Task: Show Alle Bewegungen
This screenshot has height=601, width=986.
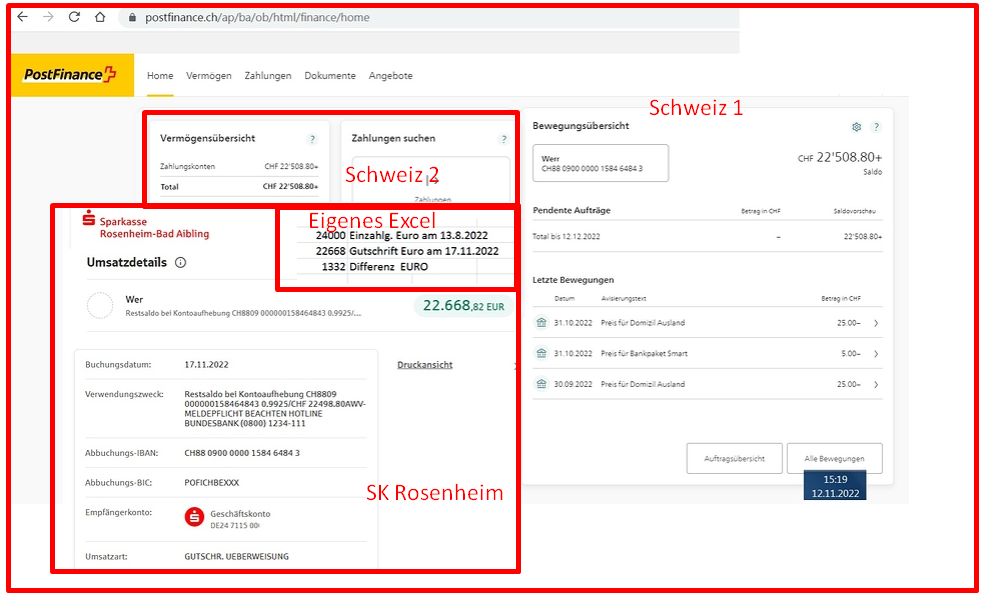Action: point(834,458)
